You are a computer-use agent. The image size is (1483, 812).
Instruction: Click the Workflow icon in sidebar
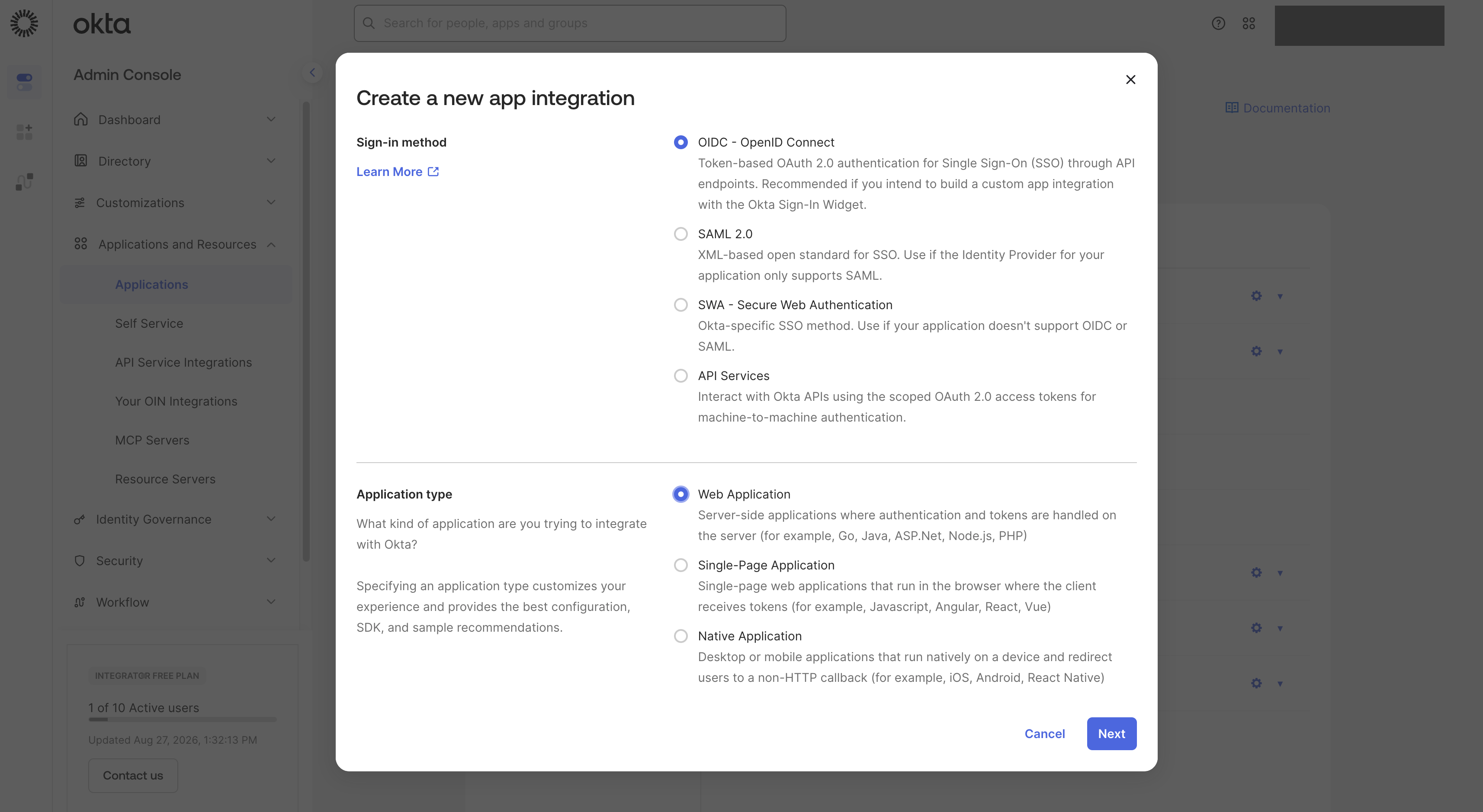tap(80, 602)
